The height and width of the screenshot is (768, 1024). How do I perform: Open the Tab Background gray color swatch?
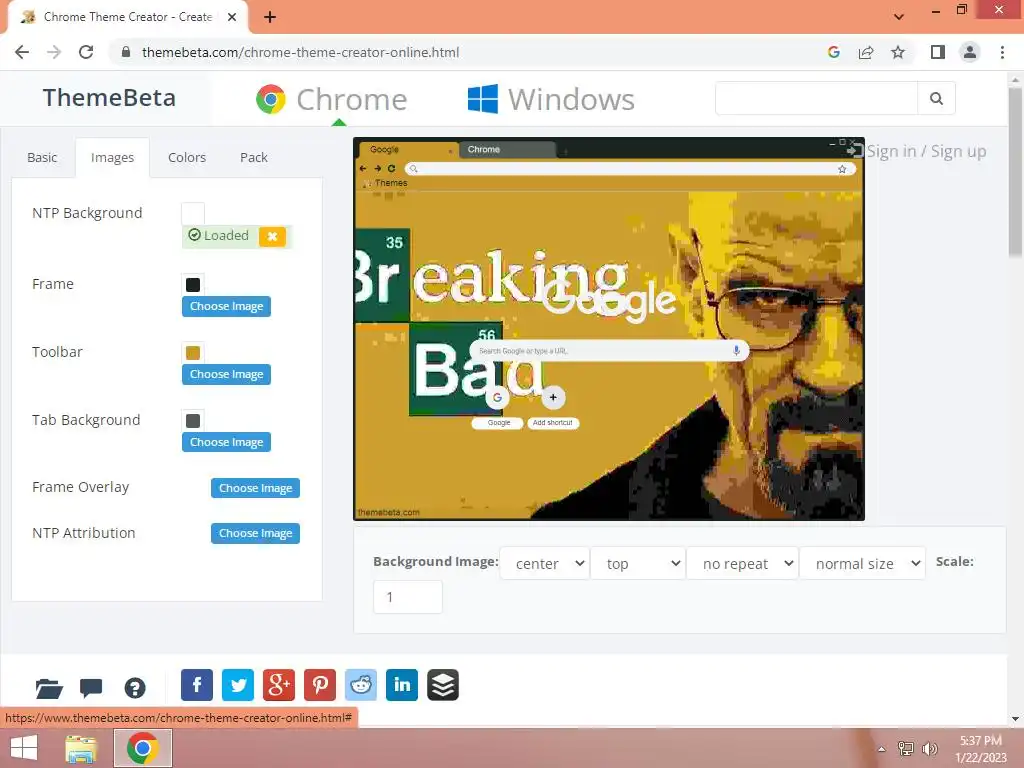pos(193,421)
